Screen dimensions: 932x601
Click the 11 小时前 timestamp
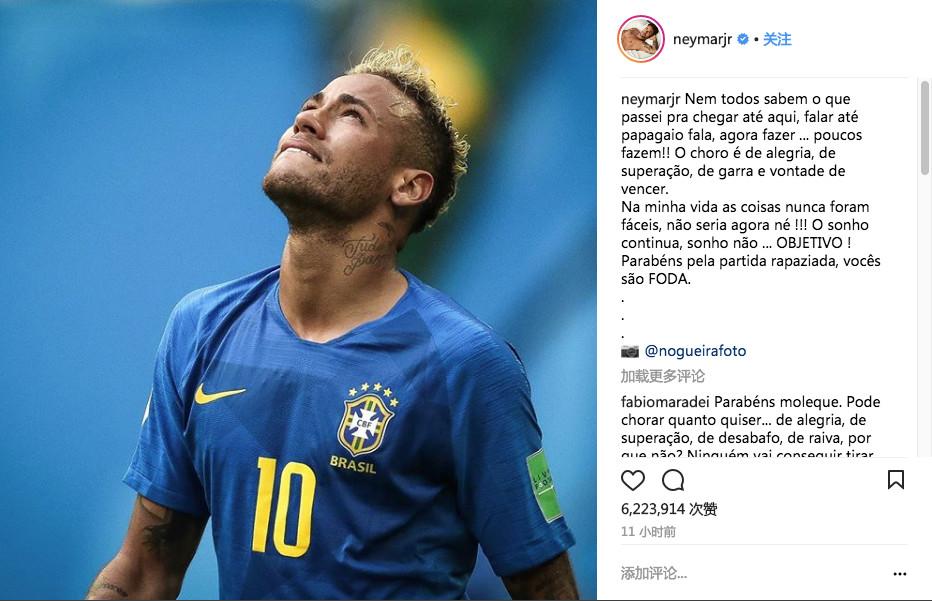coord(648,531)
